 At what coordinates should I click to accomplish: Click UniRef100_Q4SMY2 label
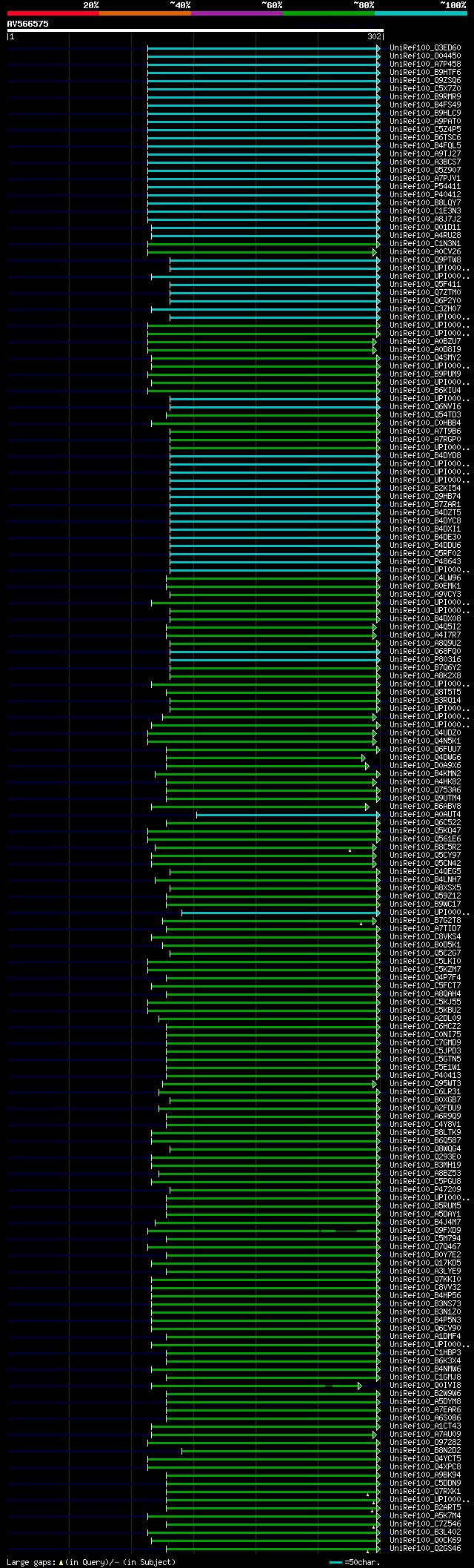(x=425, y=357)
